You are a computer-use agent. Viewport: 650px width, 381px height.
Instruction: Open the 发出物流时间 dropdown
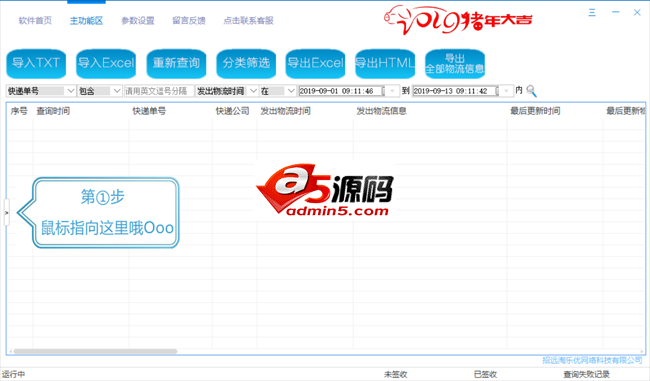pos(253,91)
